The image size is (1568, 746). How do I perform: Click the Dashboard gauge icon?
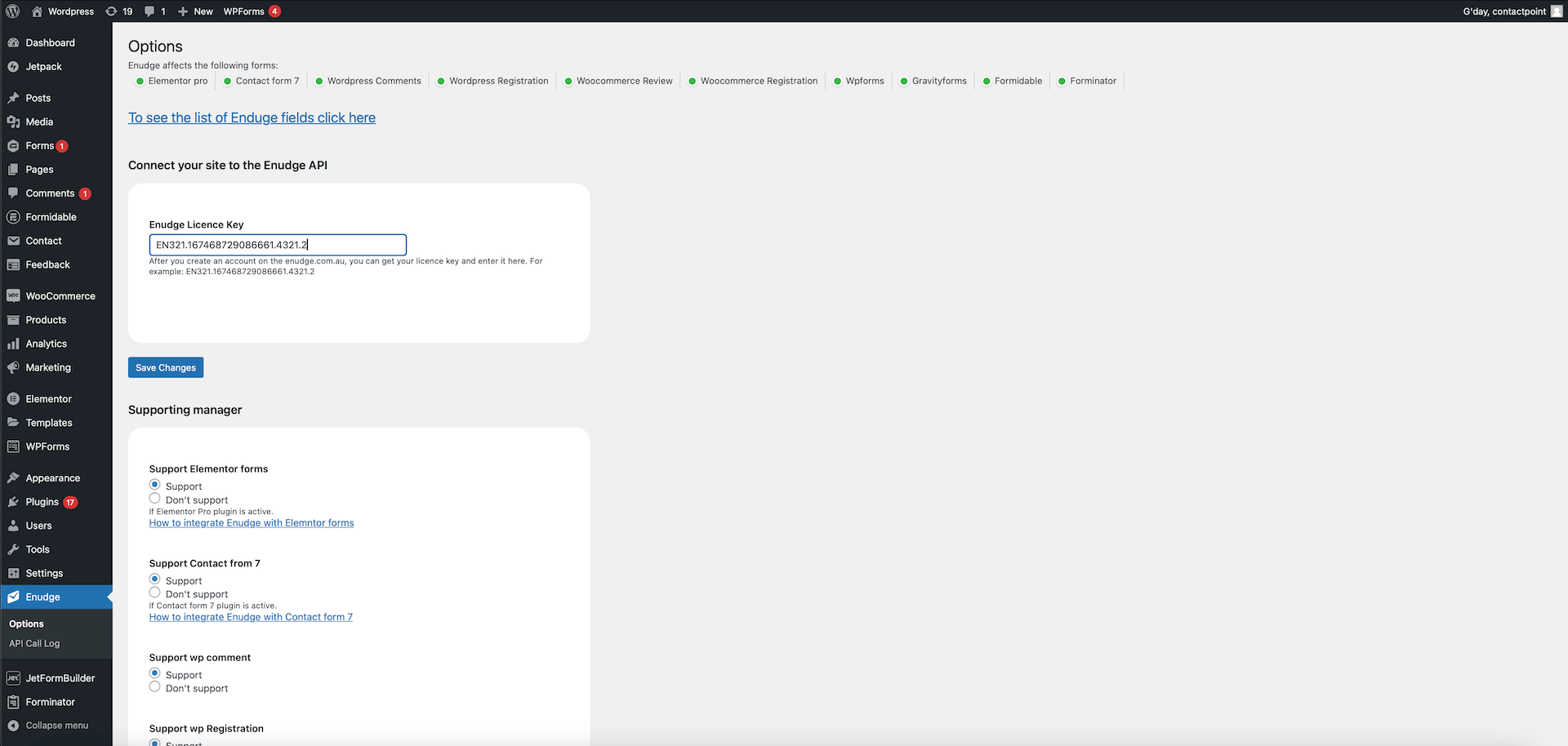pyautogui.click(x=13, y=42)
